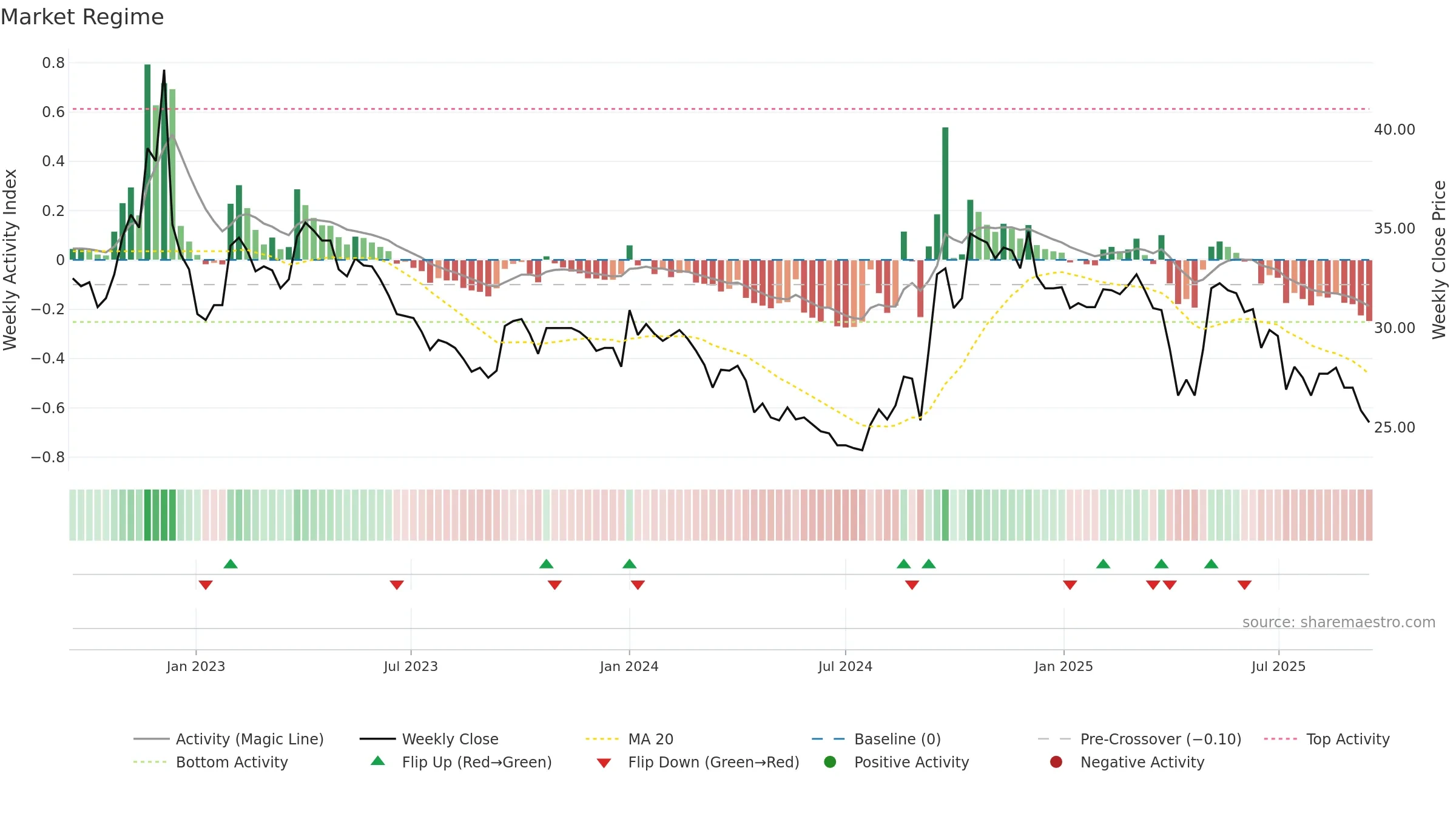Click the −0.2 activity axis tick
This screenshot has width=1456, height=819.
(x=48, y=309)
